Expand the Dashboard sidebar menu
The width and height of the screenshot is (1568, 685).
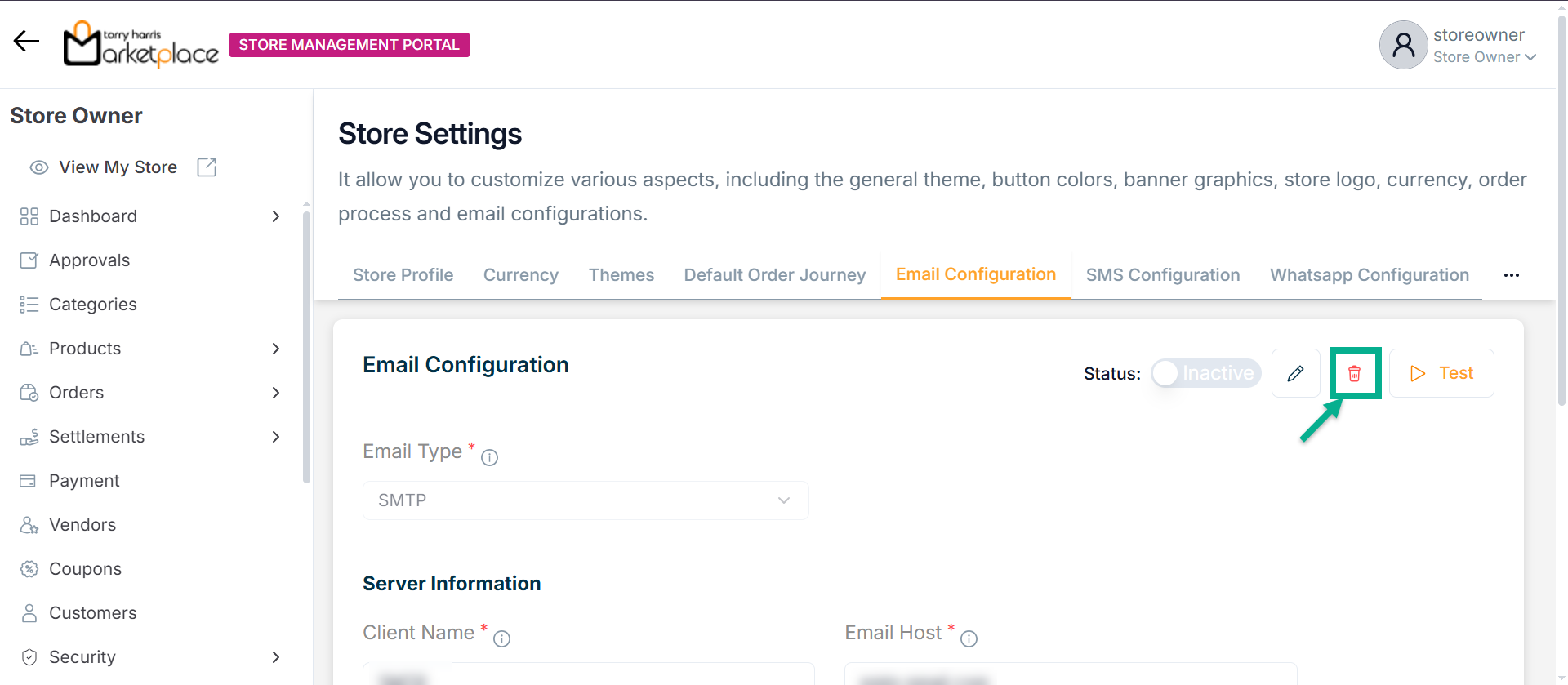click(276, 216)
